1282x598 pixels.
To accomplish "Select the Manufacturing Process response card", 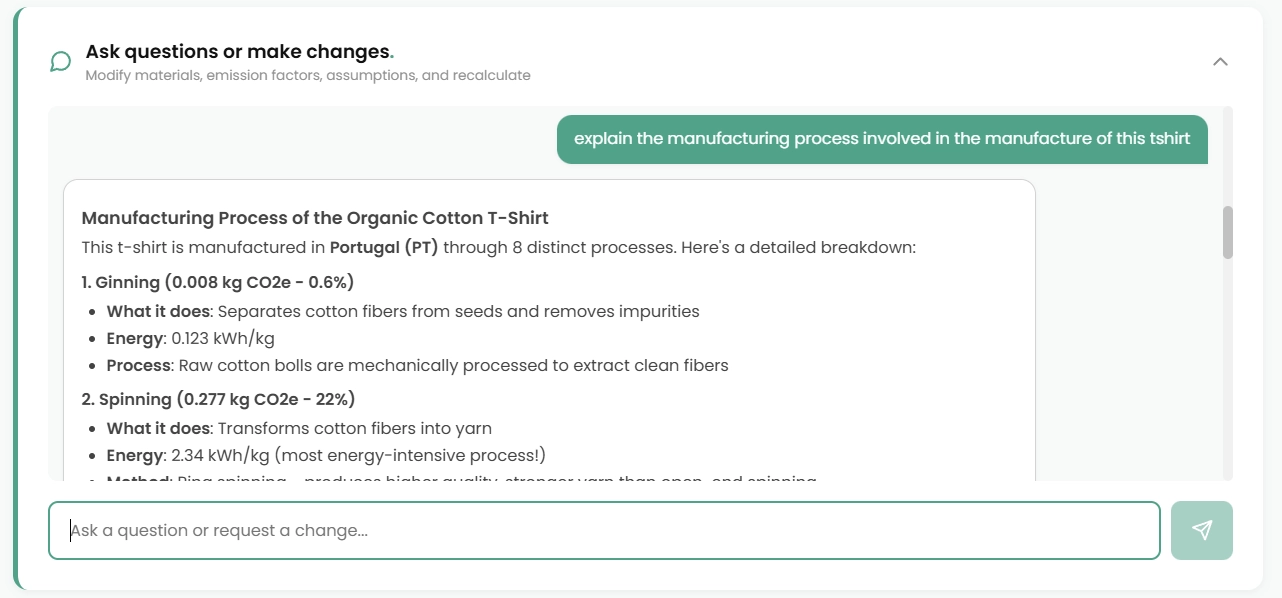I will pyautogui.click(x=550, y=330).
